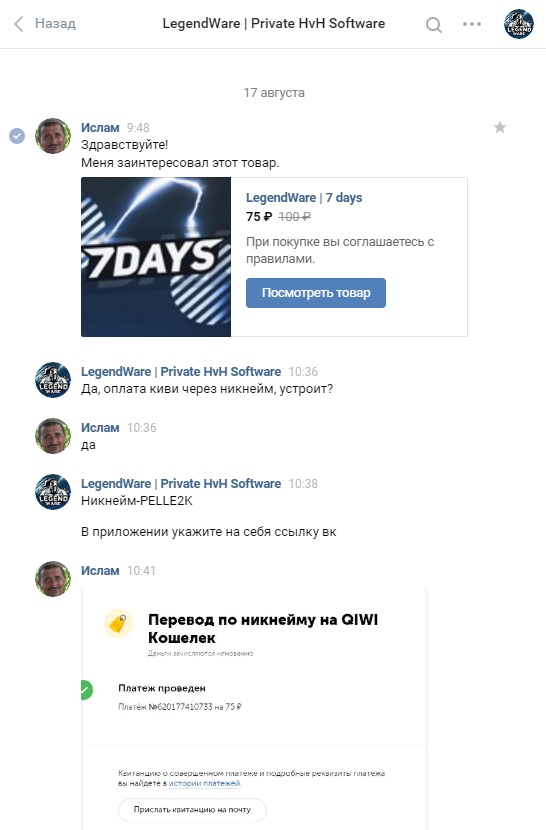Toggle the selected checkmark on first message
The width and height of the screenshot is (546, 830).
[x=17, y=136]
